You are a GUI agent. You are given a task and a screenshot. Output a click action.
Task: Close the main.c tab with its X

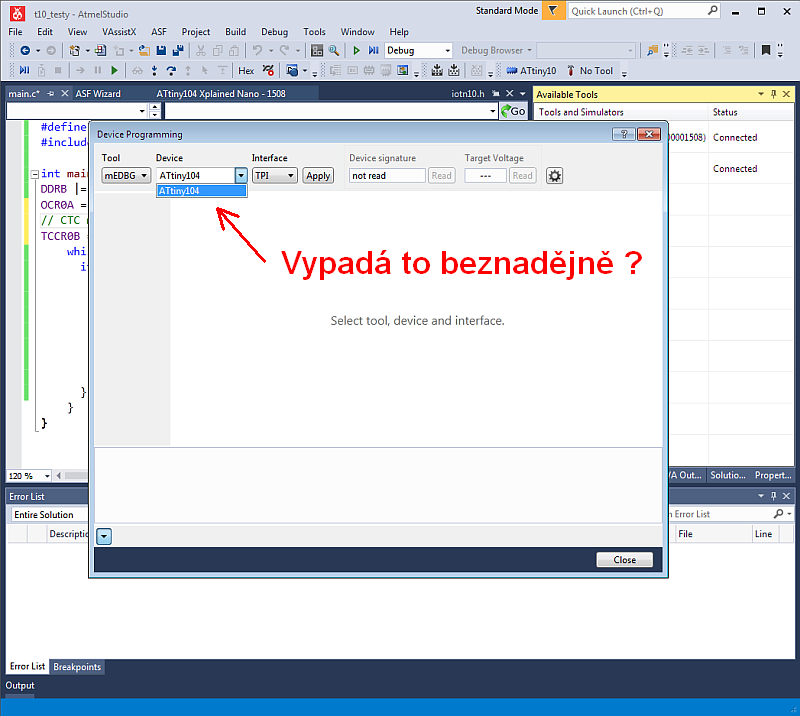[65, 93]
